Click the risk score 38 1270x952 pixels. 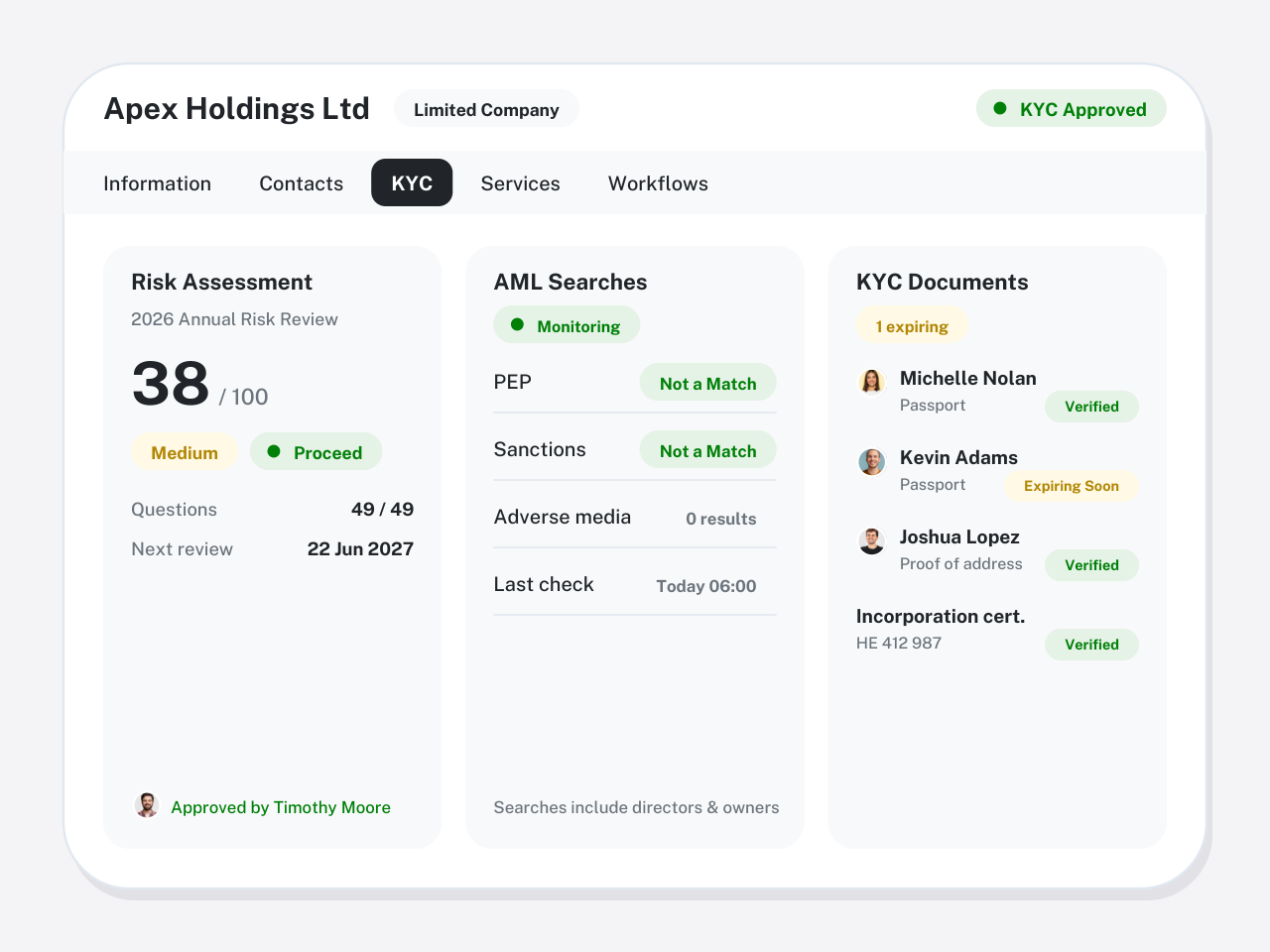coord(171,383)
